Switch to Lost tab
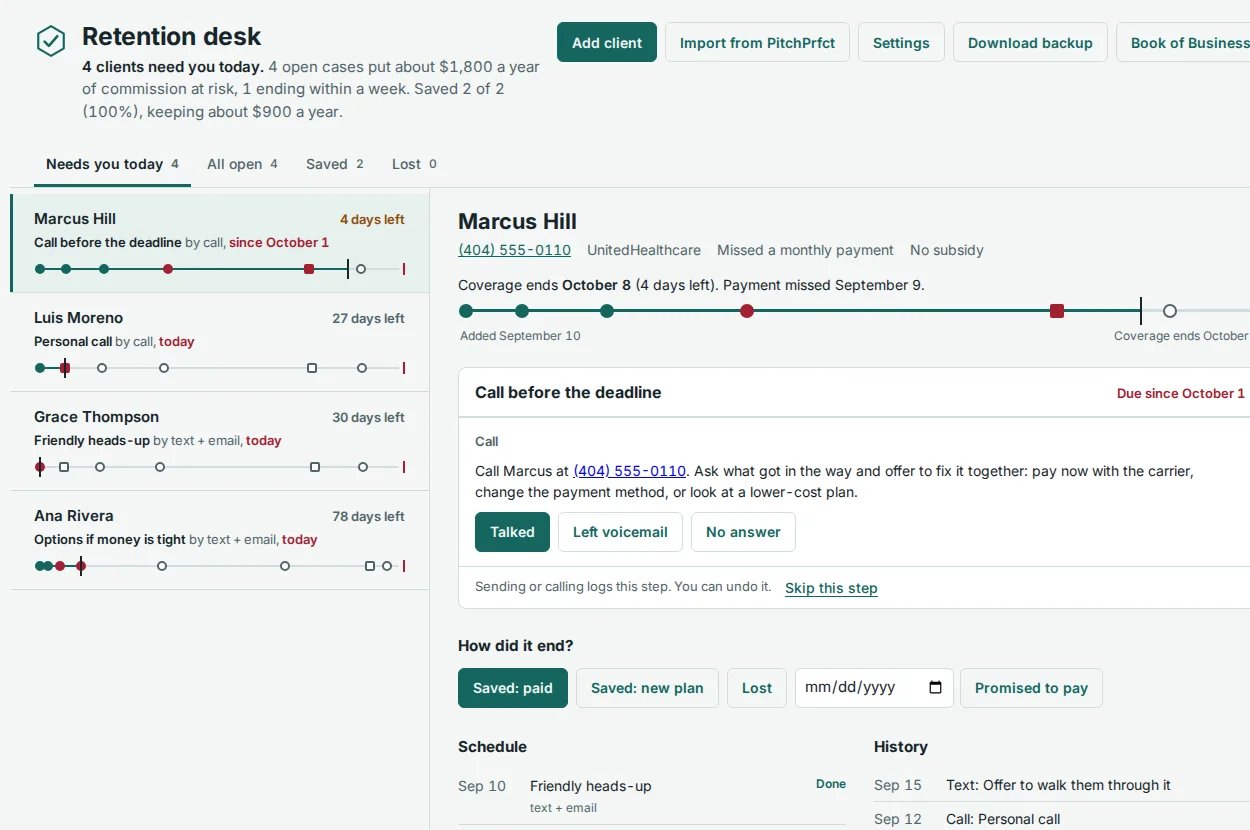This screenshot has height=830, width=1250. (414, 164)
